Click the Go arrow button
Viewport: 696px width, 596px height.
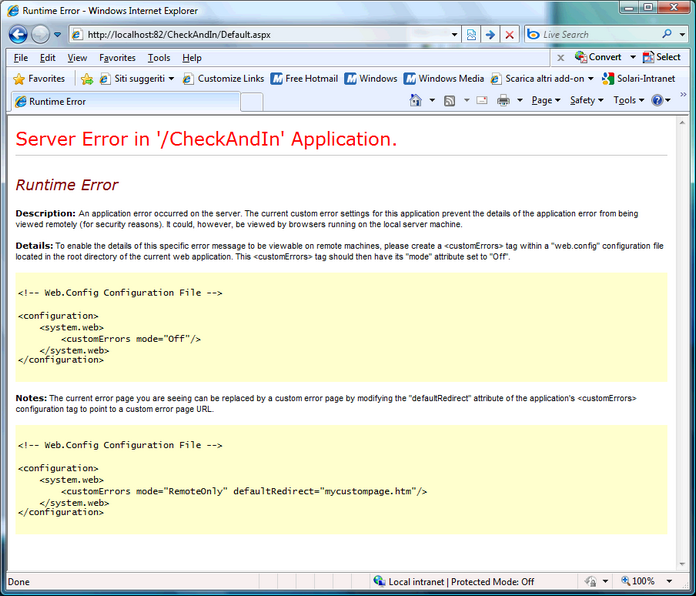(x=490, y=35)
